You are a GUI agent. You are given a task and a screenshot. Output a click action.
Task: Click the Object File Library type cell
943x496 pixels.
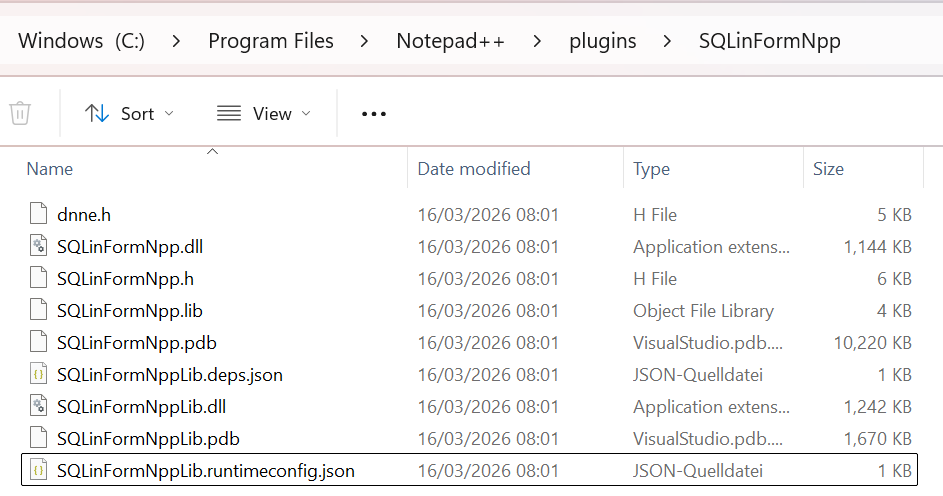703,311
